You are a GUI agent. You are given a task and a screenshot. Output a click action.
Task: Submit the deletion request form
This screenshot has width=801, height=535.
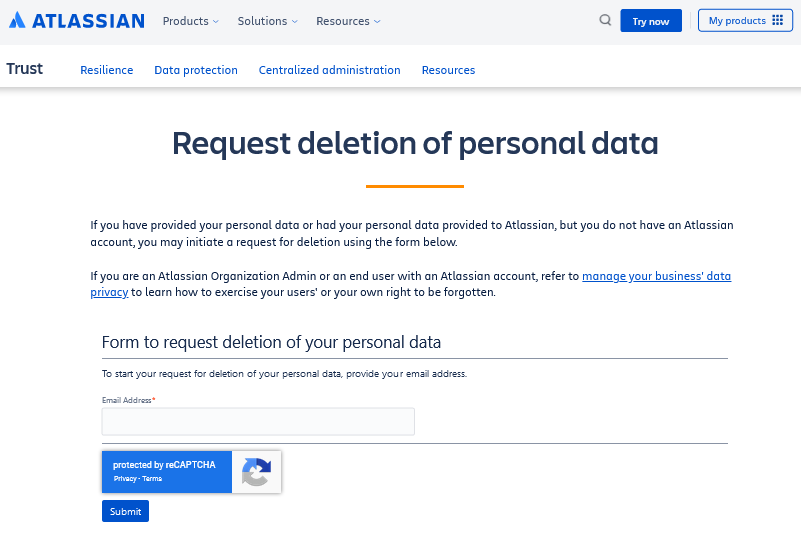click(125, 511)
